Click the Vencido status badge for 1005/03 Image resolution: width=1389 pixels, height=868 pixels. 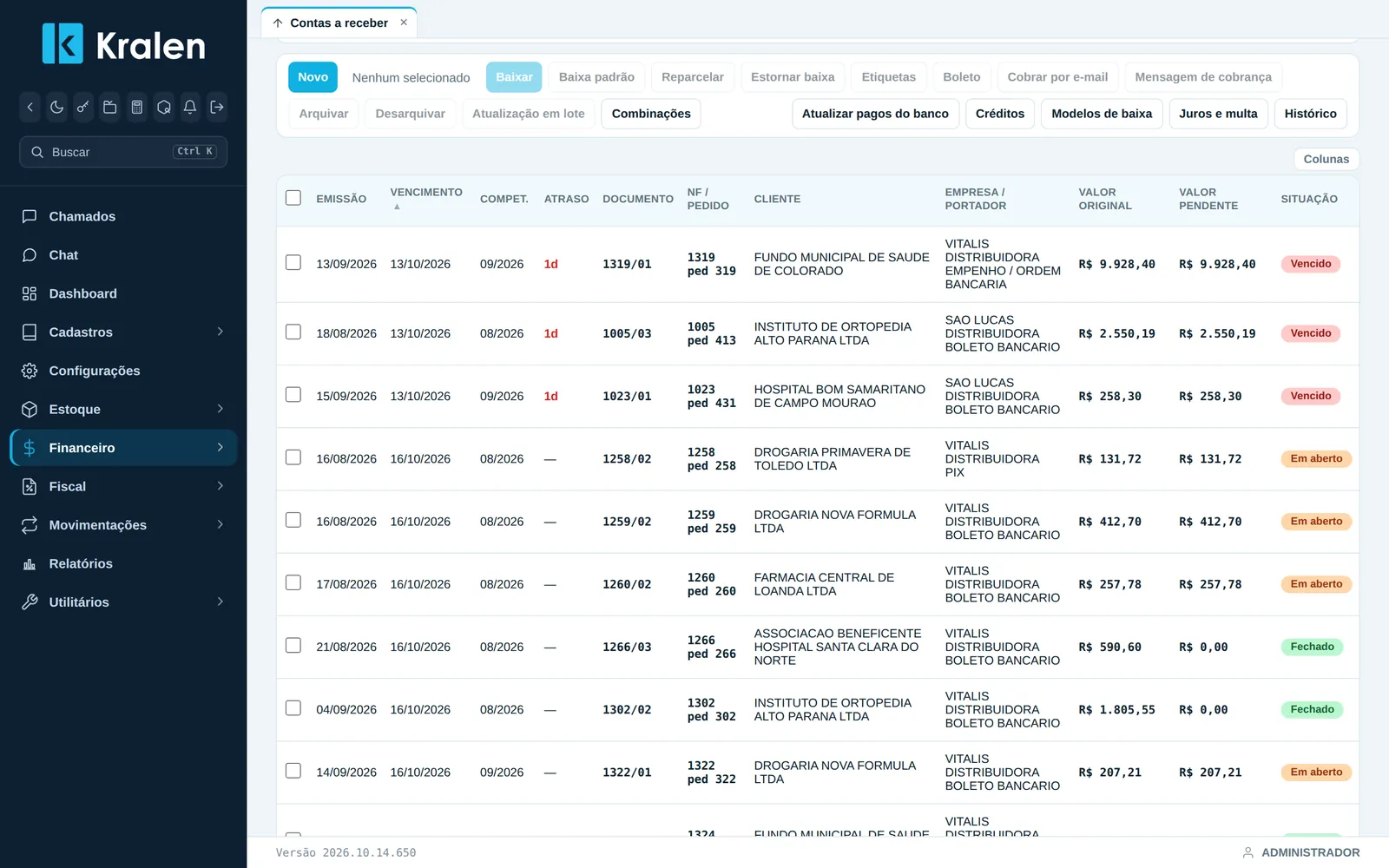1310,333
